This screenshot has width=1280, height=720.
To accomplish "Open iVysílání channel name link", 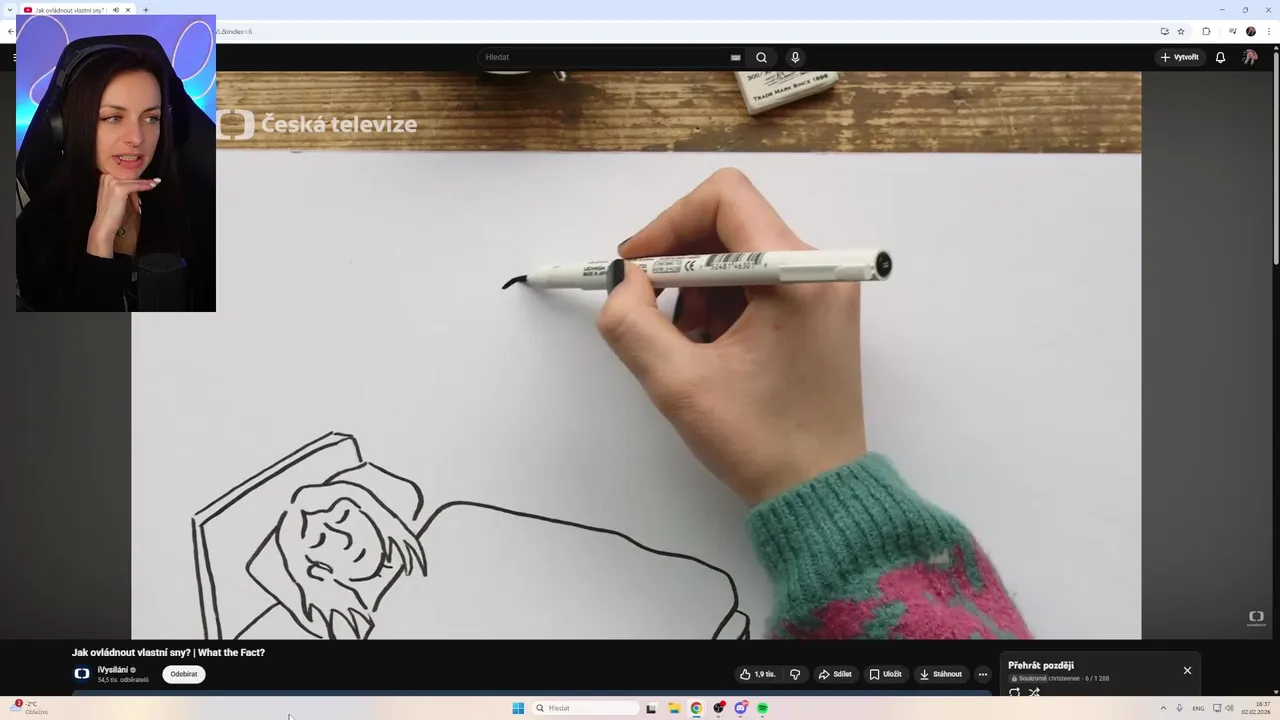I will 113,670.
